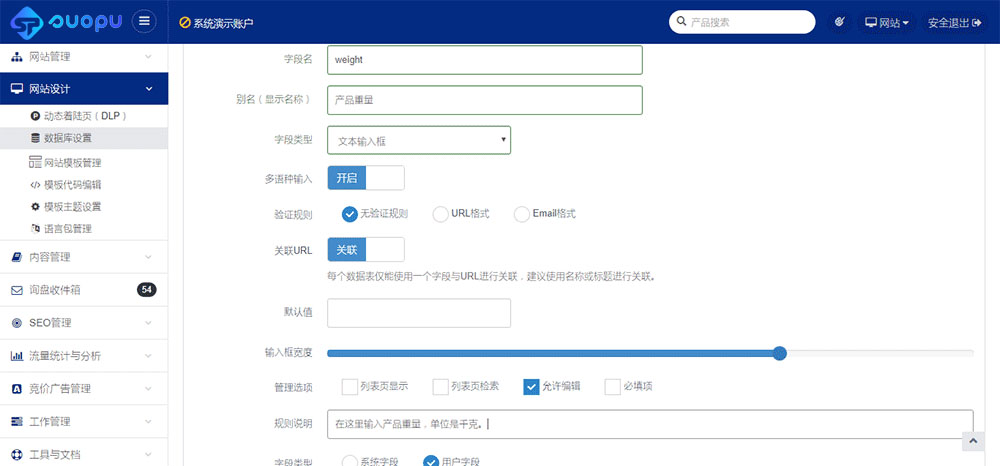Click the 别名 产品重量 input field
The width and height of the screenshot is (1000, 466).
[485, 100]
